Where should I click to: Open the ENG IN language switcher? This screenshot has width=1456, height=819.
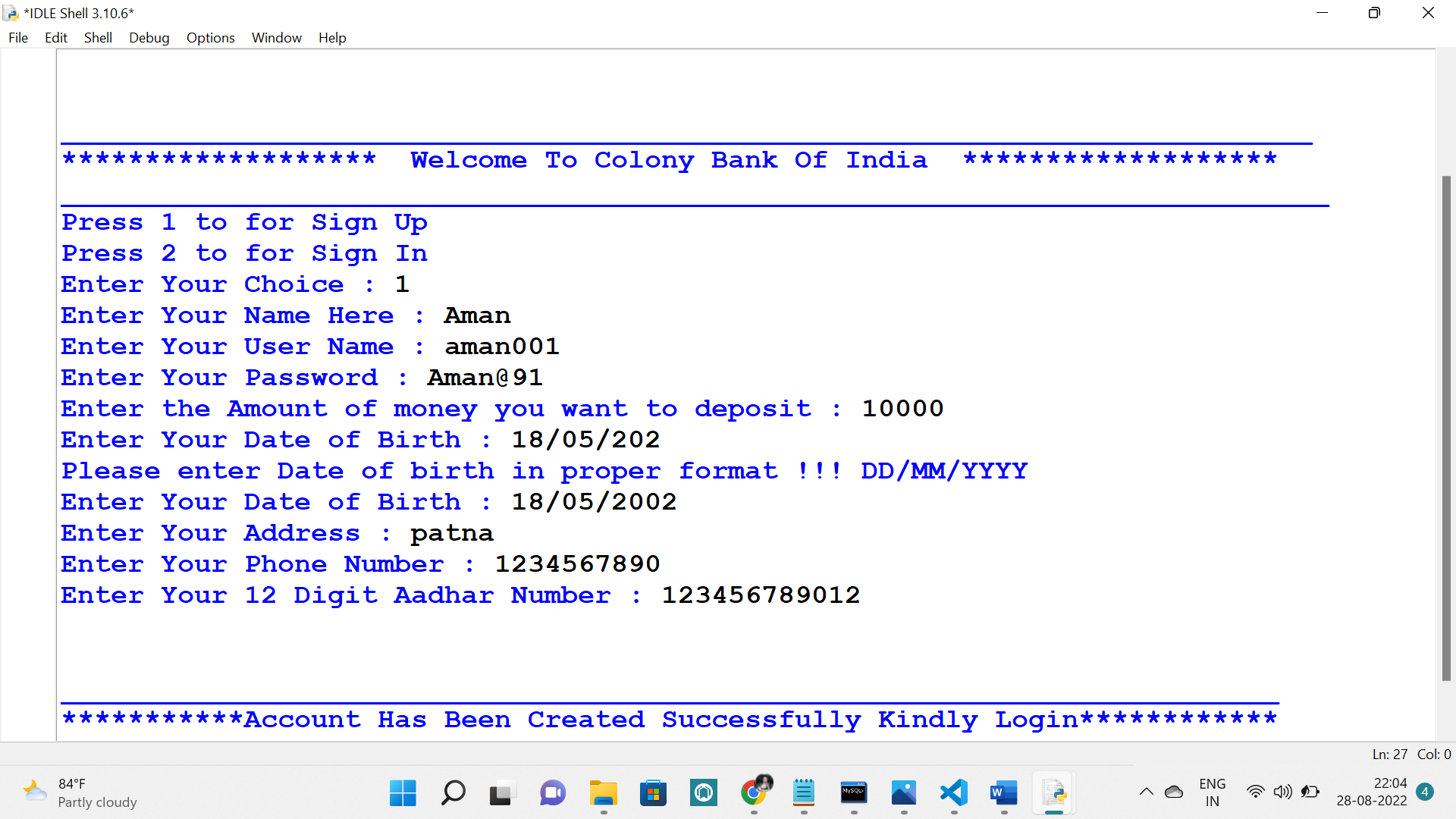point(1213,791)
